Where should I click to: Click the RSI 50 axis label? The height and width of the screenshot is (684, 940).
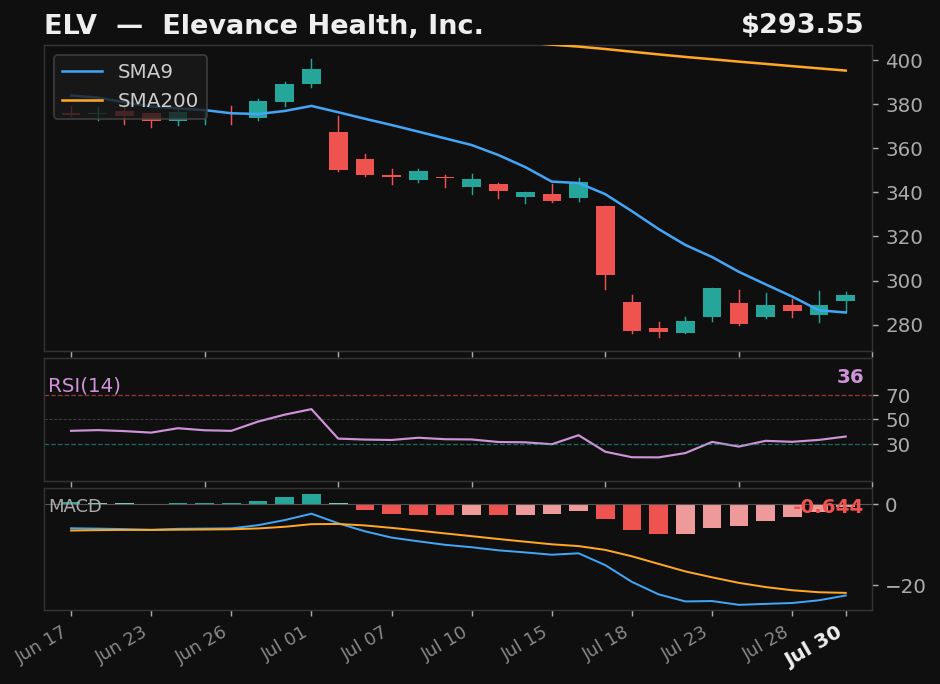click(x=898, y=420)
